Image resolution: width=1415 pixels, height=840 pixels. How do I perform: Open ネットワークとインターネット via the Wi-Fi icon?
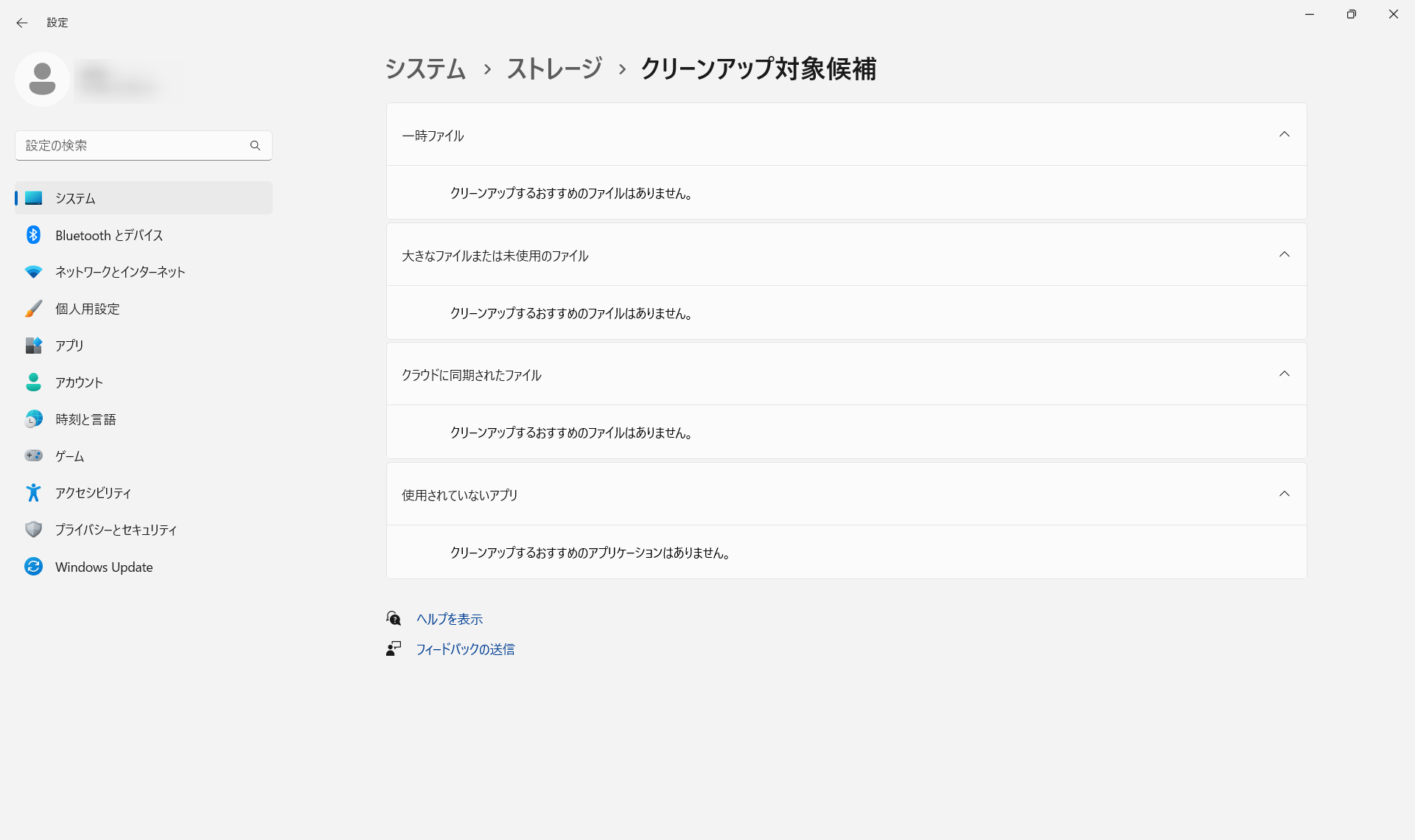pos(33,272)
